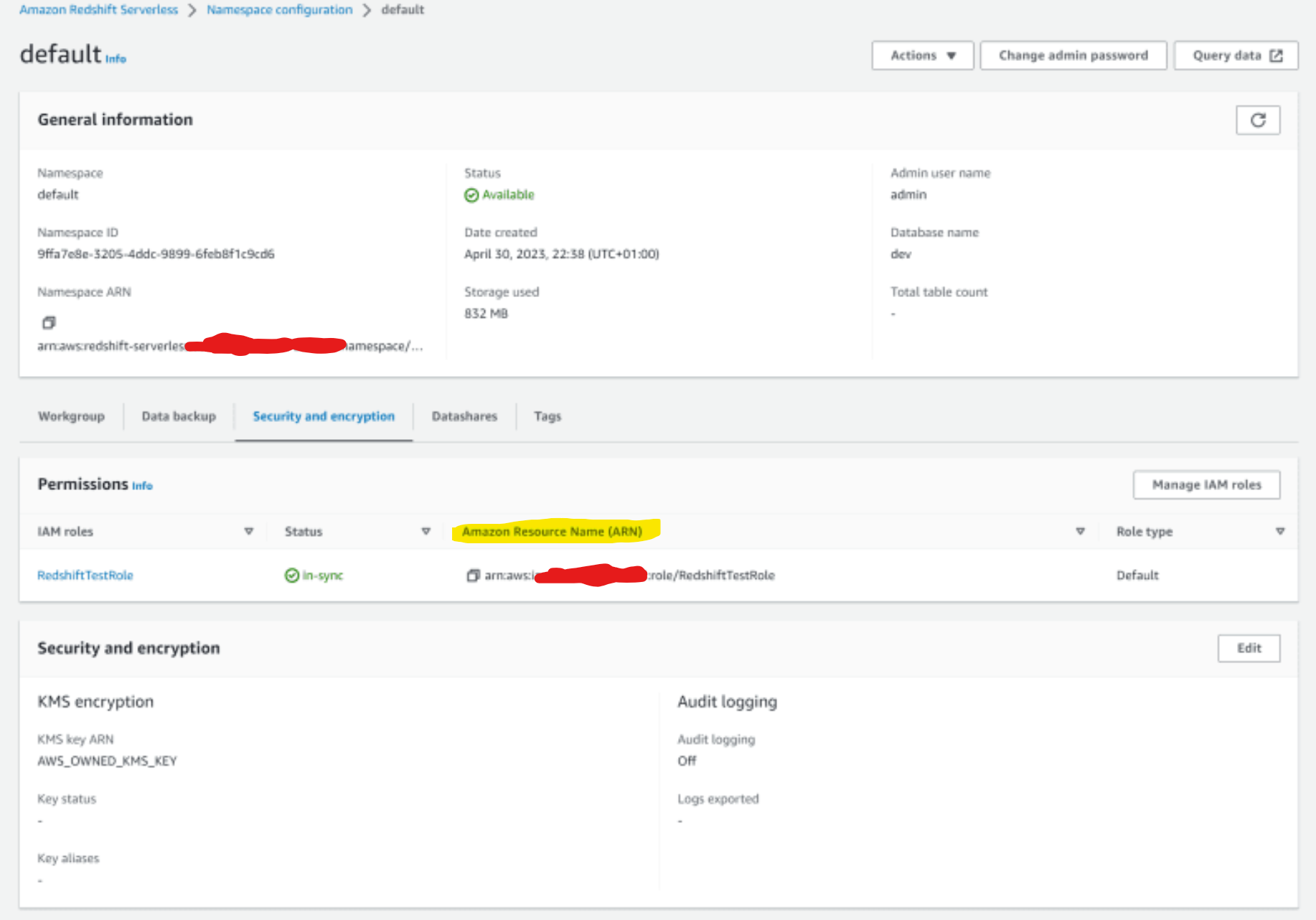Click the AWS_OWNED_KMS_KEY value
The image size is (1316, 920).
(107, 761)
